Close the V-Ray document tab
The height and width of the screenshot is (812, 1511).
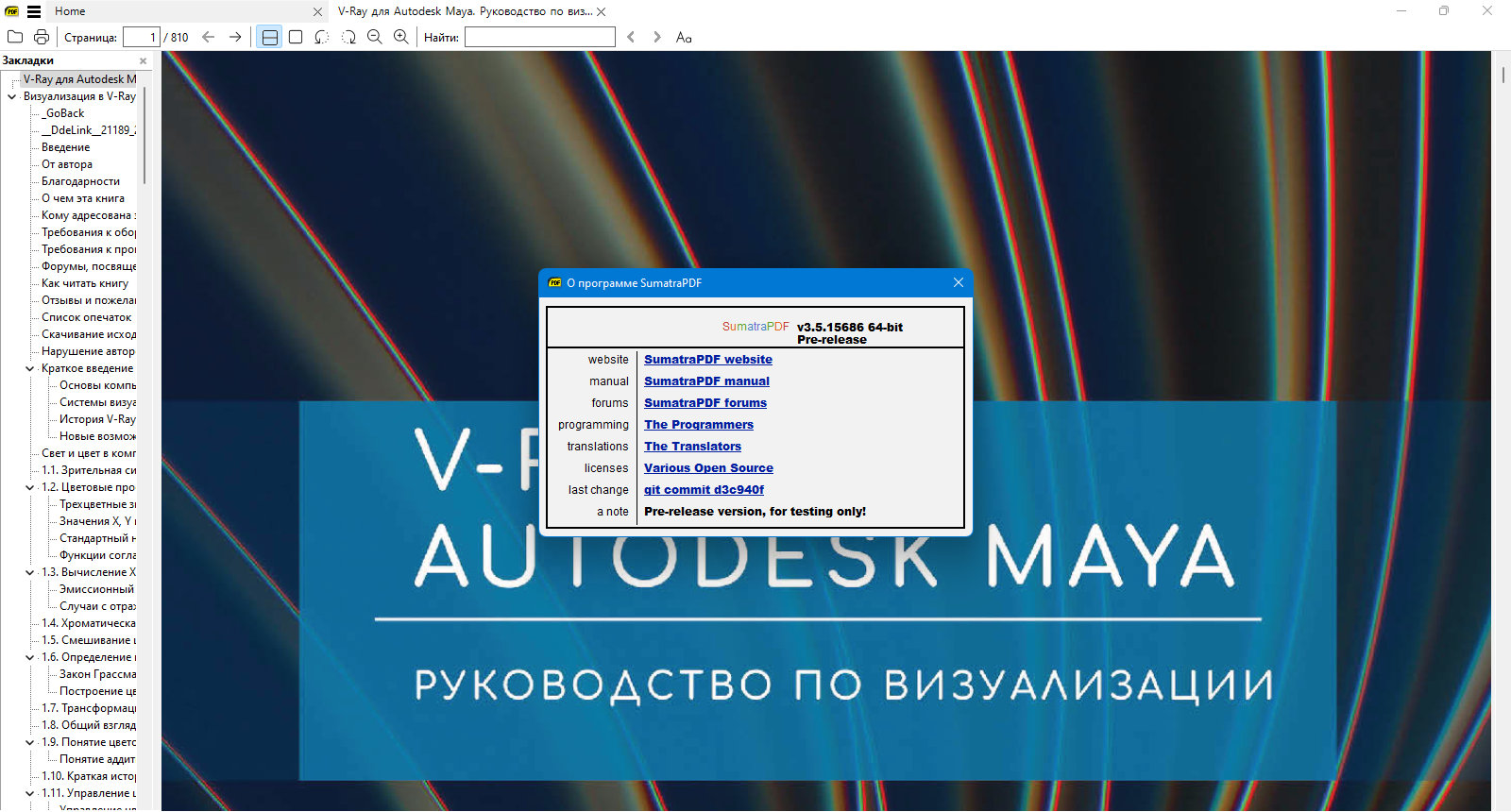point(602,11)
